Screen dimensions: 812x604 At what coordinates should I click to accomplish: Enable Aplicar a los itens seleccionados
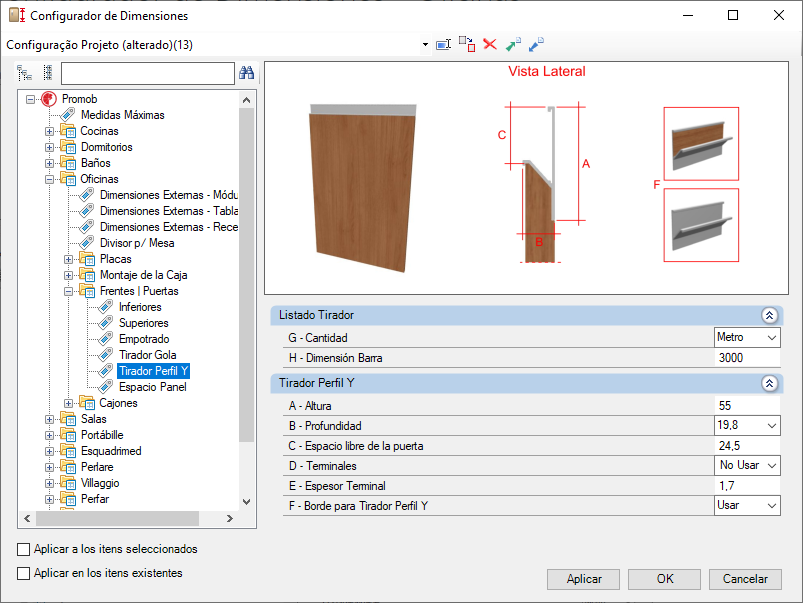(23, 549)
